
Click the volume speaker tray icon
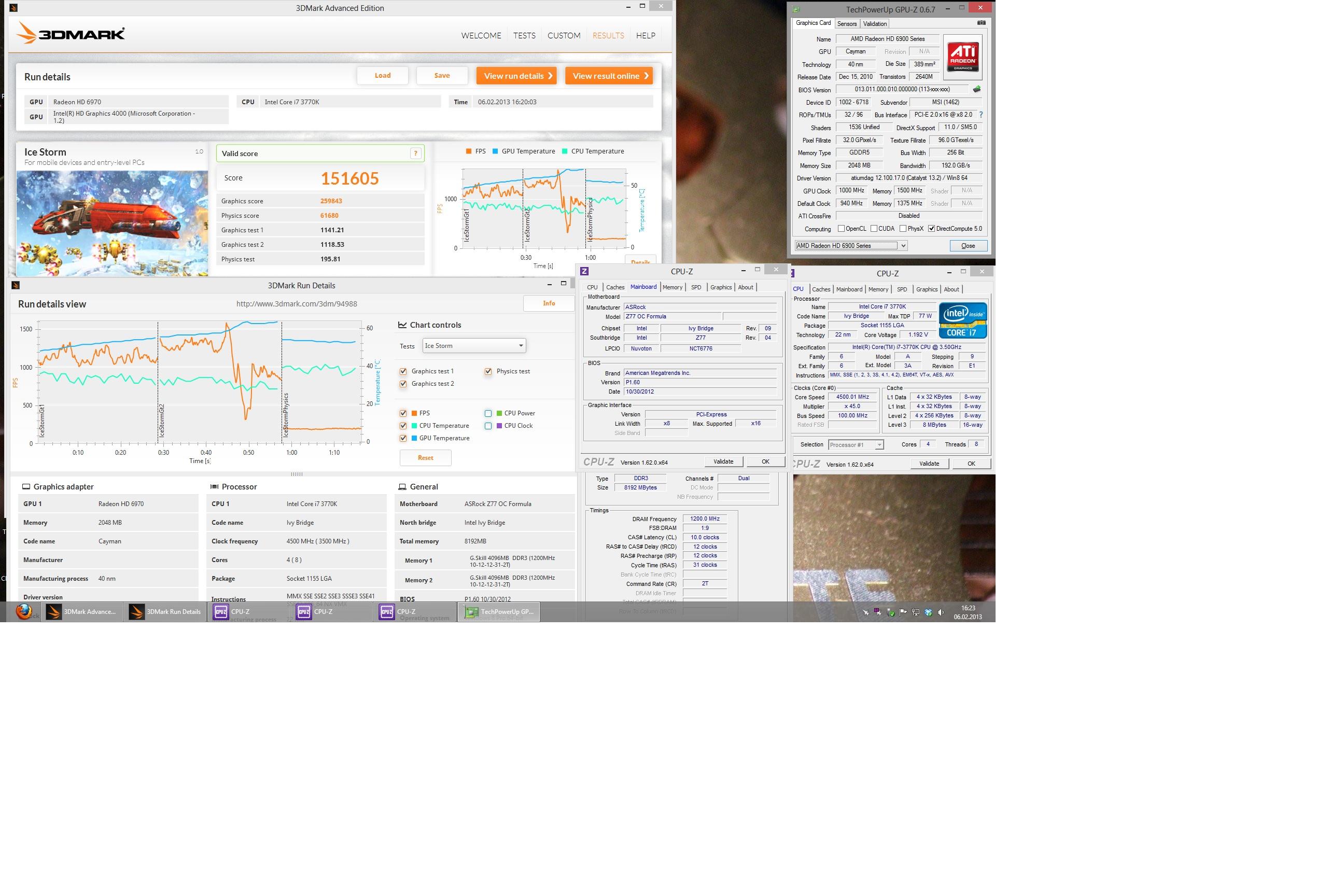coord(941,612)
